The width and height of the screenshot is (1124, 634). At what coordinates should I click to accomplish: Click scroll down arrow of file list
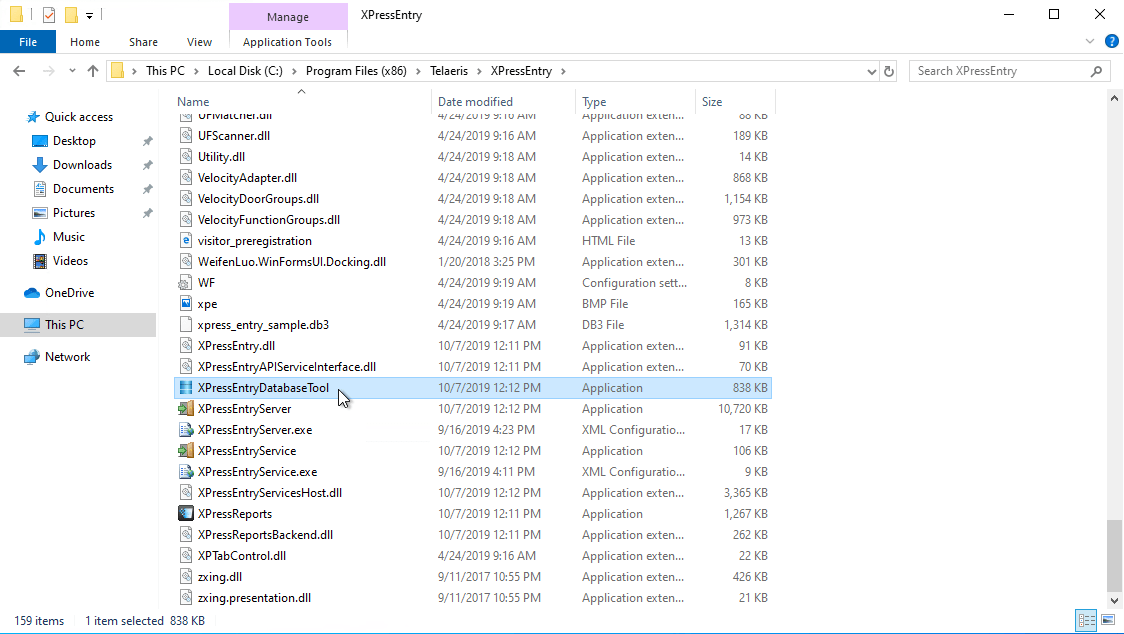pyautogui.click(x=1114, y=602)
